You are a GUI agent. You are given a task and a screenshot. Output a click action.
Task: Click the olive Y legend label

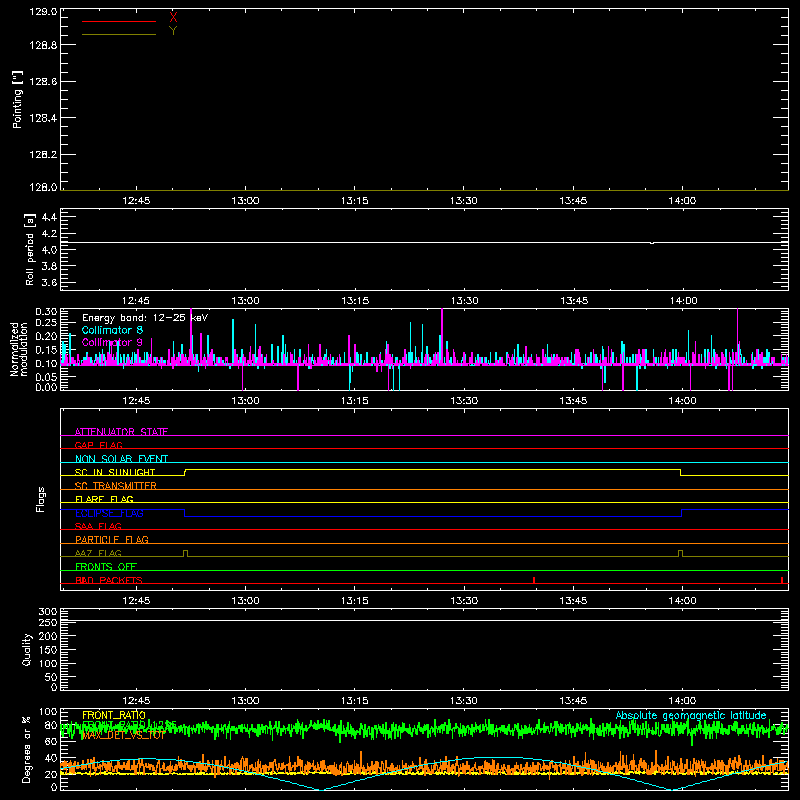click(x=173, y=31)
